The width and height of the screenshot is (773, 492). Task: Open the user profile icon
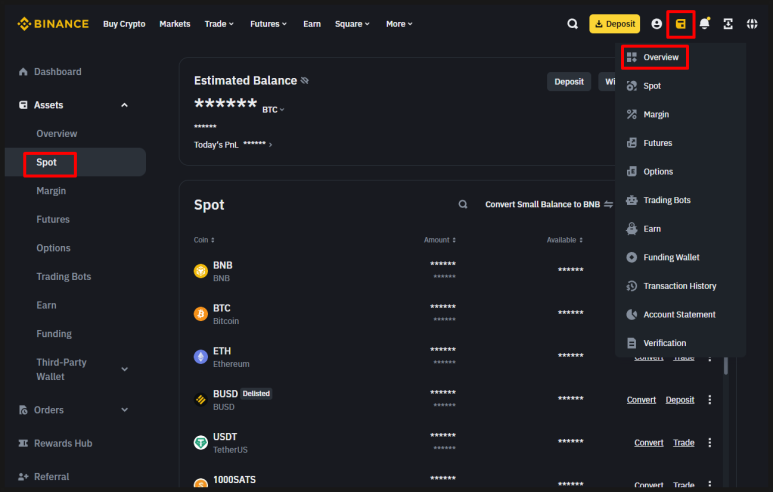pos(656,24)
